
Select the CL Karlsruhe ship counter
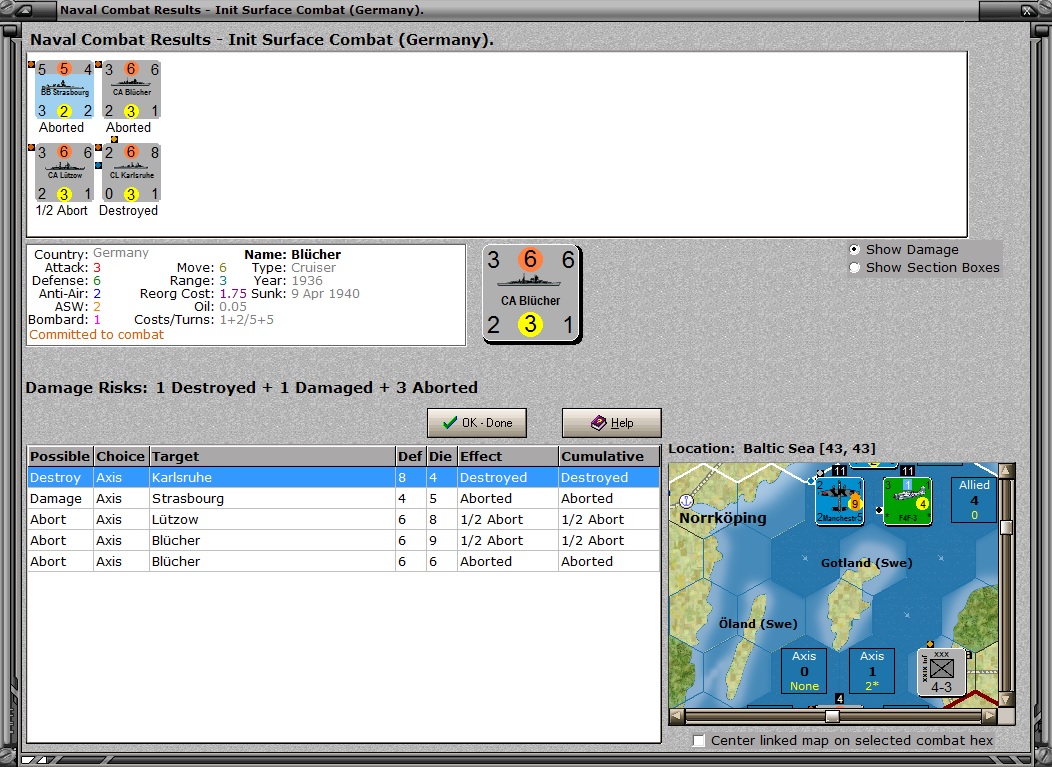pyautogui.click(x=132, y=172)
